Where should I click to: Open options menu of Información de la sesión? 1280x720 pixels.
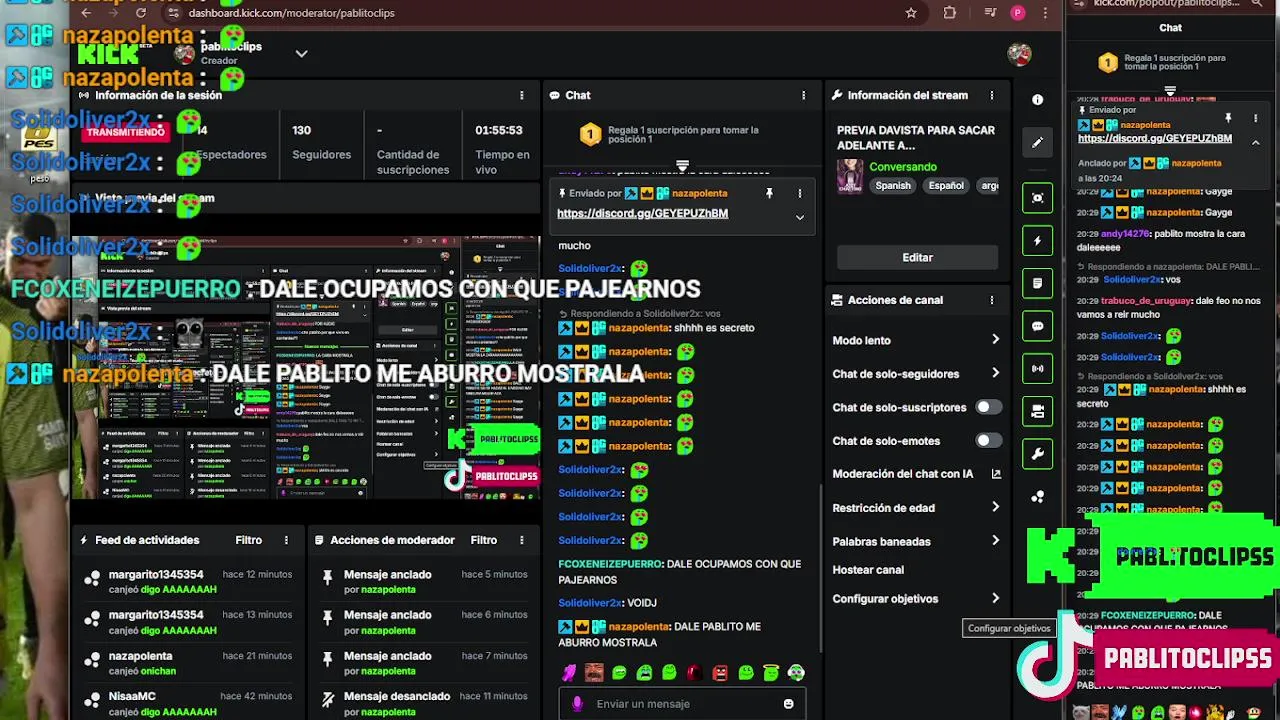(x=521, y=95)
